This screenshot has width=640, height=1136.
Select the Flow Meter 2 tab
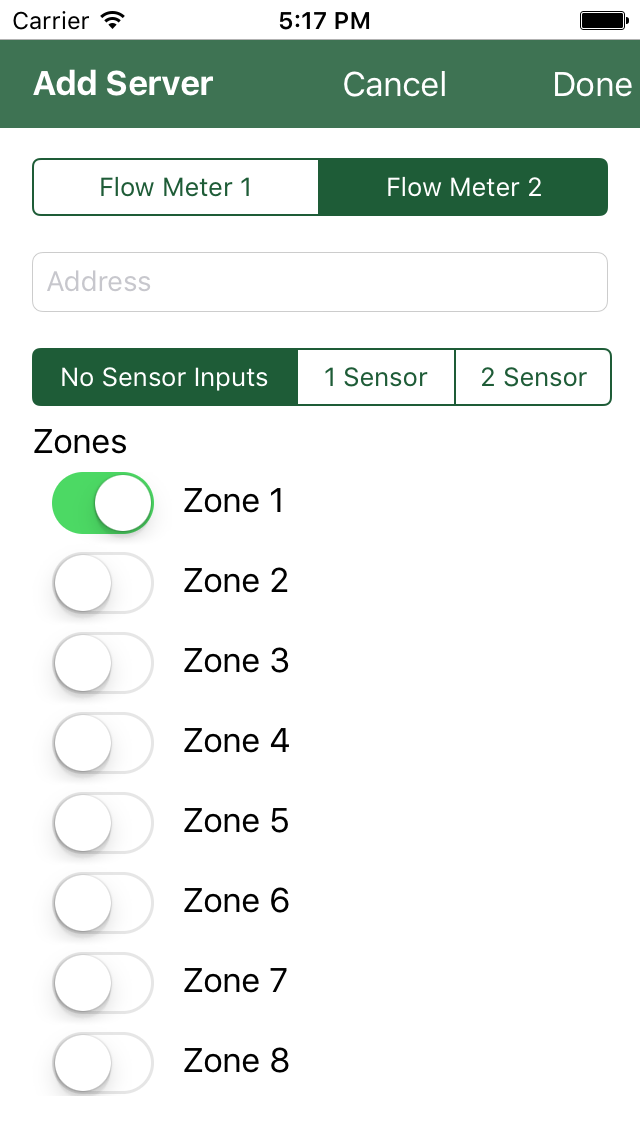(x=463, y=187)
